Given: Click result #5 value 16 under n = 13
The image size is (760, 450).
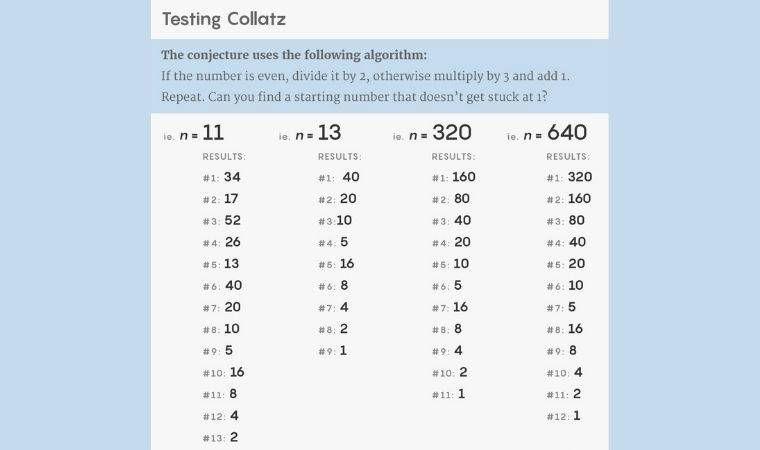Looking at the screenshot, I should [347, 264].
